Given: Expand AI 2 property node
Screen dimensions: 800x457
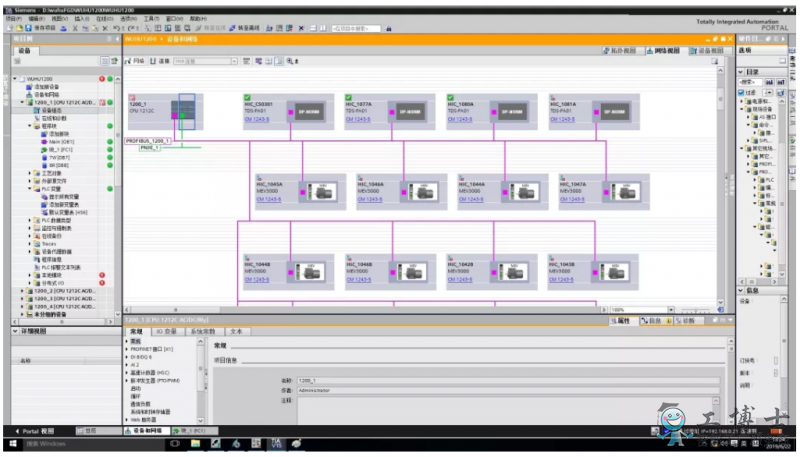Looking at the screenshot, I should tap(127, 365).
